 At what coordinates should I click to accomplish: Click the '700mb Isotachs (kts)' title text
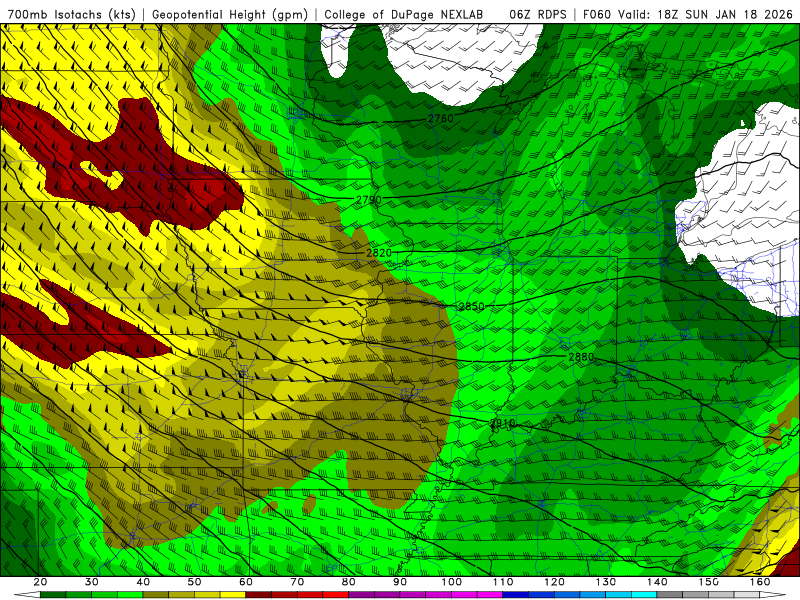click(x=71, y=14)
